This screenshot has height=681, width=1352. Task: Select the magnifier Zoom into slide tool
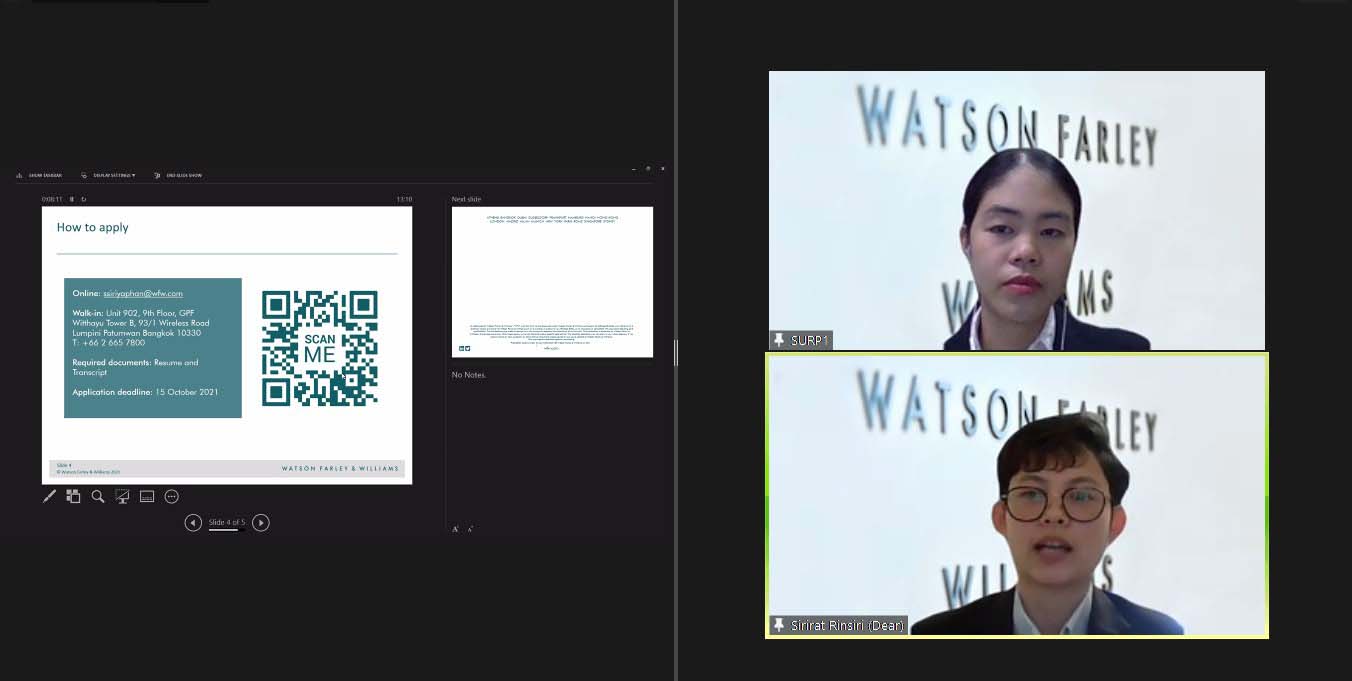[98, 496]
